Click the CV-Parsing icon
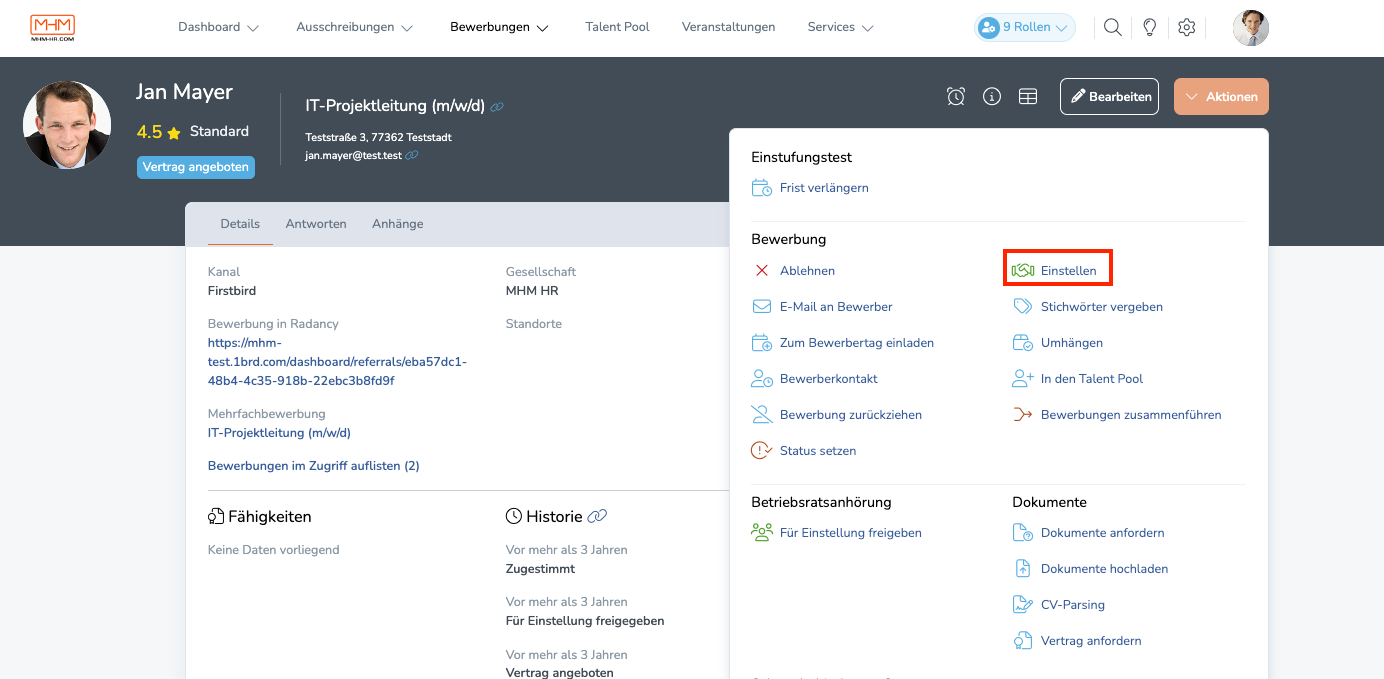This screenshot has height=679, width=1384. coord(1022,605)
